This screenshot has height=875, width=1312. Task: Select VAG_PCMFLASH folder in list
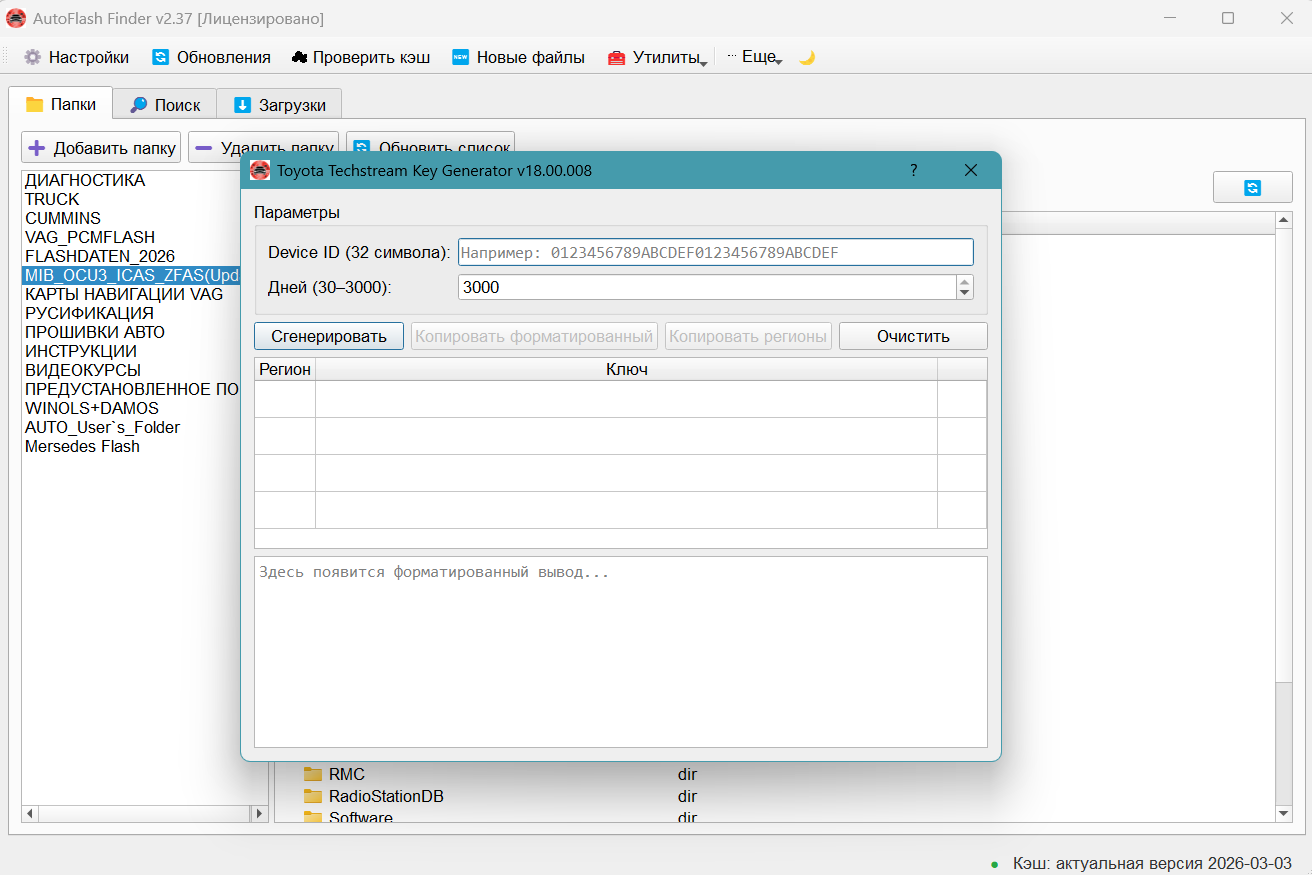point(90,237)
